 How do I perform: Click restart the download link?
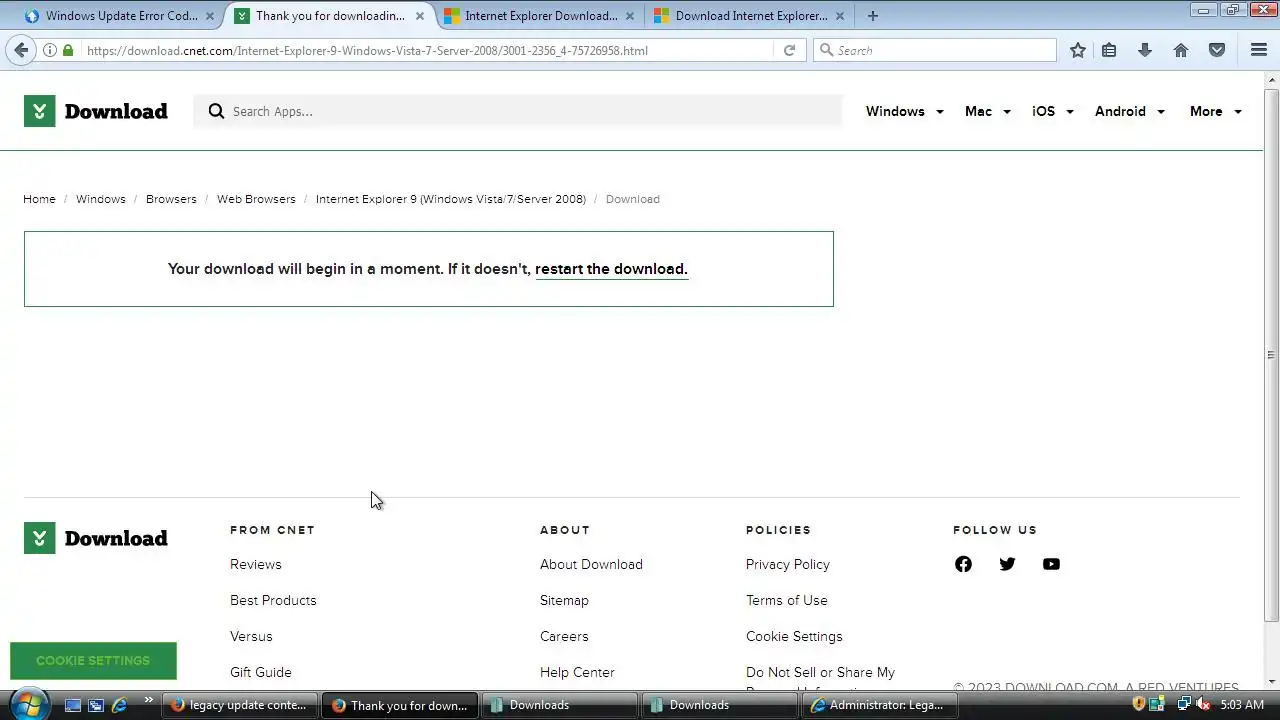pyautogui.click(x=611, y=269)
